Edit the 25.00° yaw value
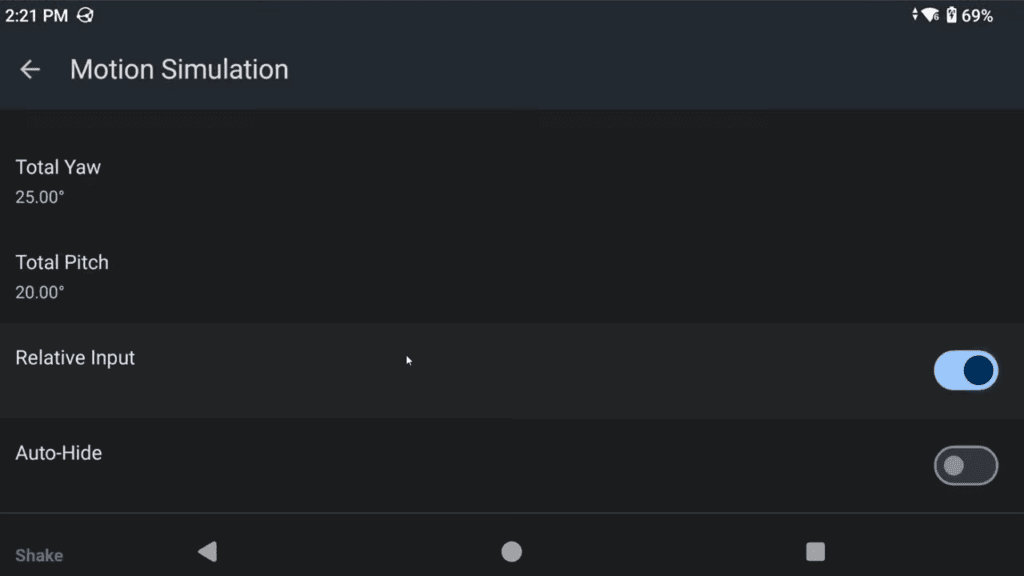This screenshot has width=1024, height=576. [x=40, y=197]
